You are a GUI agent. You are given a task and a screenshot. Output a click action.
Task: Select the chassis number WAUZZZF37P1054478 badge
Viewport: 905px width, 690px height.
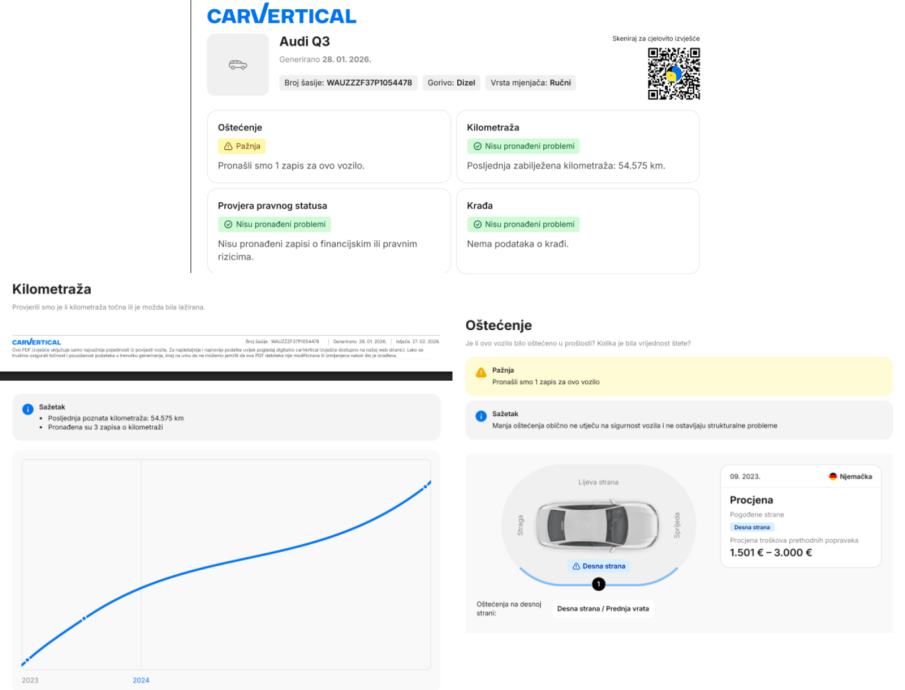348,83
